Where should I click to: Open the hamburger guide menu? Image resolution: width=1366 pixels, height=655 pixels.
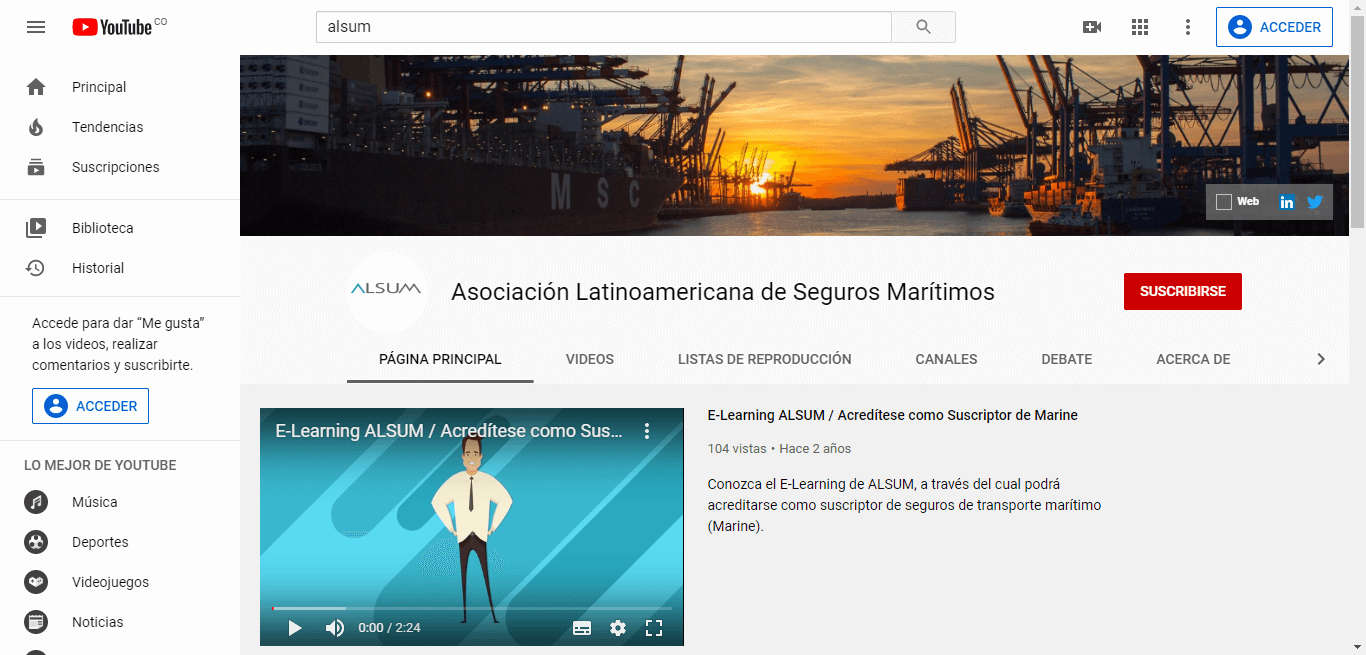tap(36, 27)
